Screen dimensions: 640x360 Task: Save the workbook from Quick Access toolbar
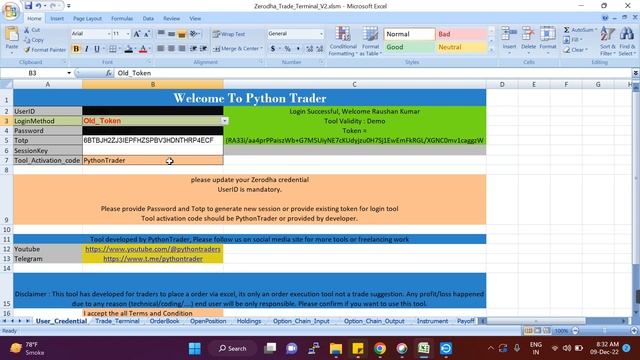click(28, 6)
